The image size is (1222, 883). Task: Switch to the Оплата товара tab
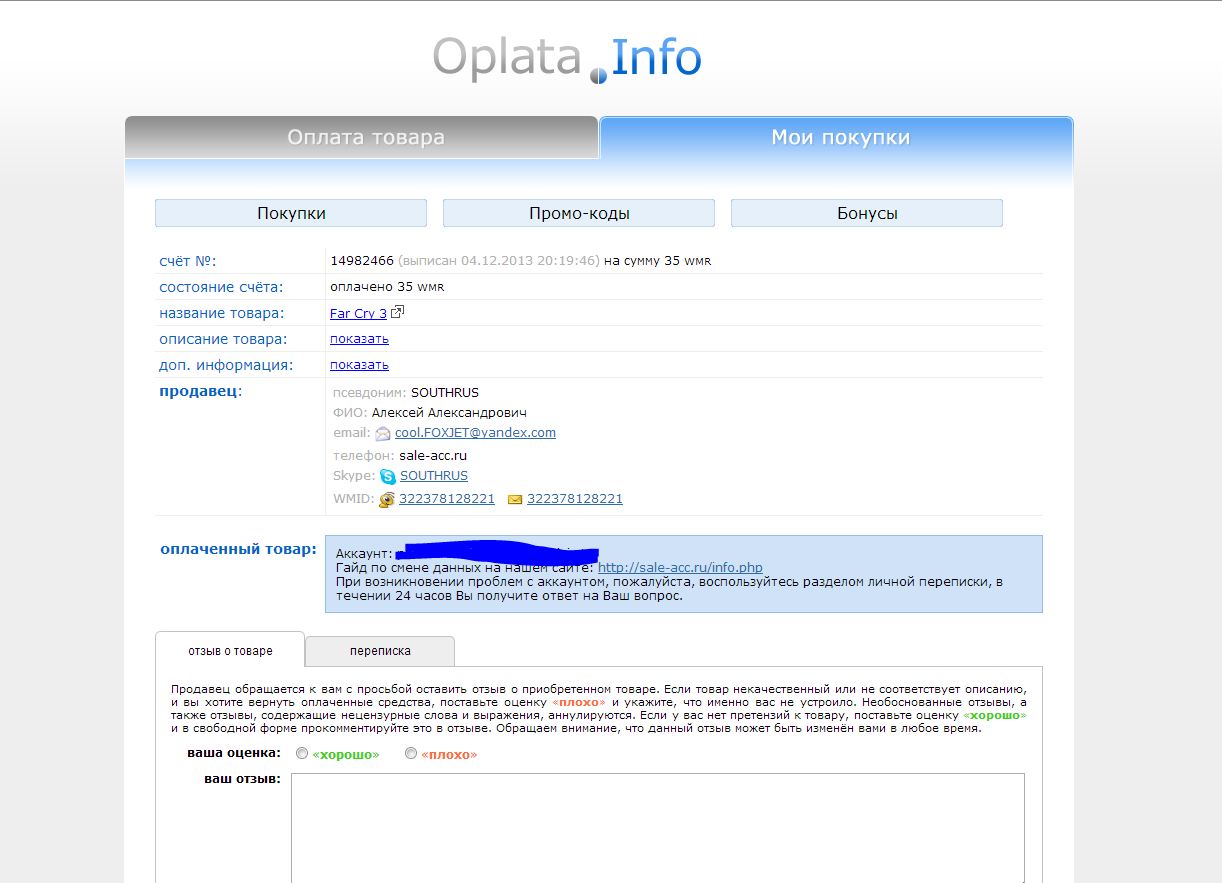click(x=365, y=138)
